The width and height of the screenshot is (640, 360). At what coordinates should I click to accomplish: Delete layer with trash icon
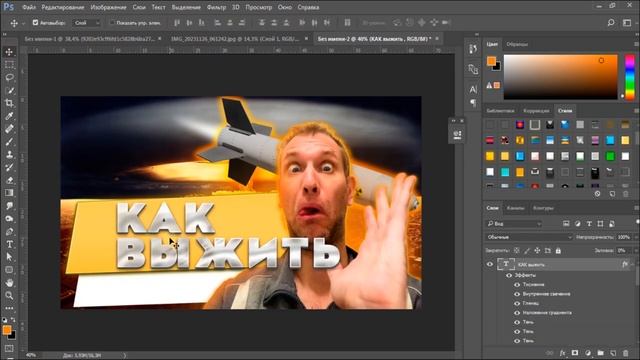click(626, 353)
